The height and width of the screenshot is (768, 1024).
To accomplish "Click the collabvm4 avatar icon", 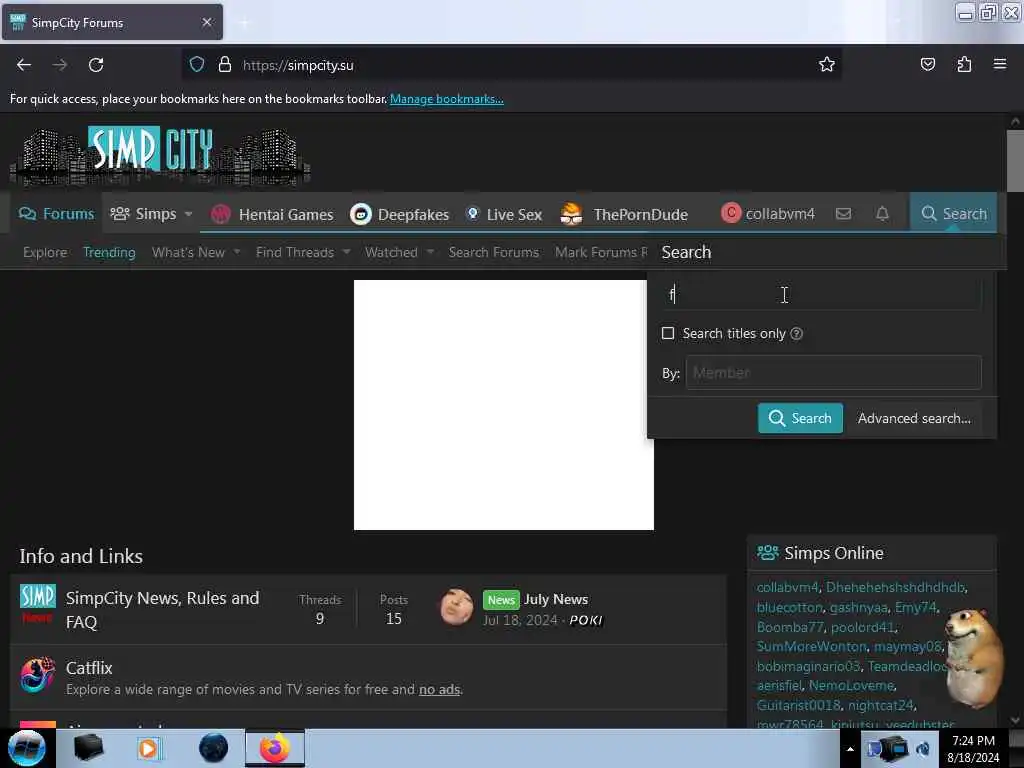I will 731,213.
